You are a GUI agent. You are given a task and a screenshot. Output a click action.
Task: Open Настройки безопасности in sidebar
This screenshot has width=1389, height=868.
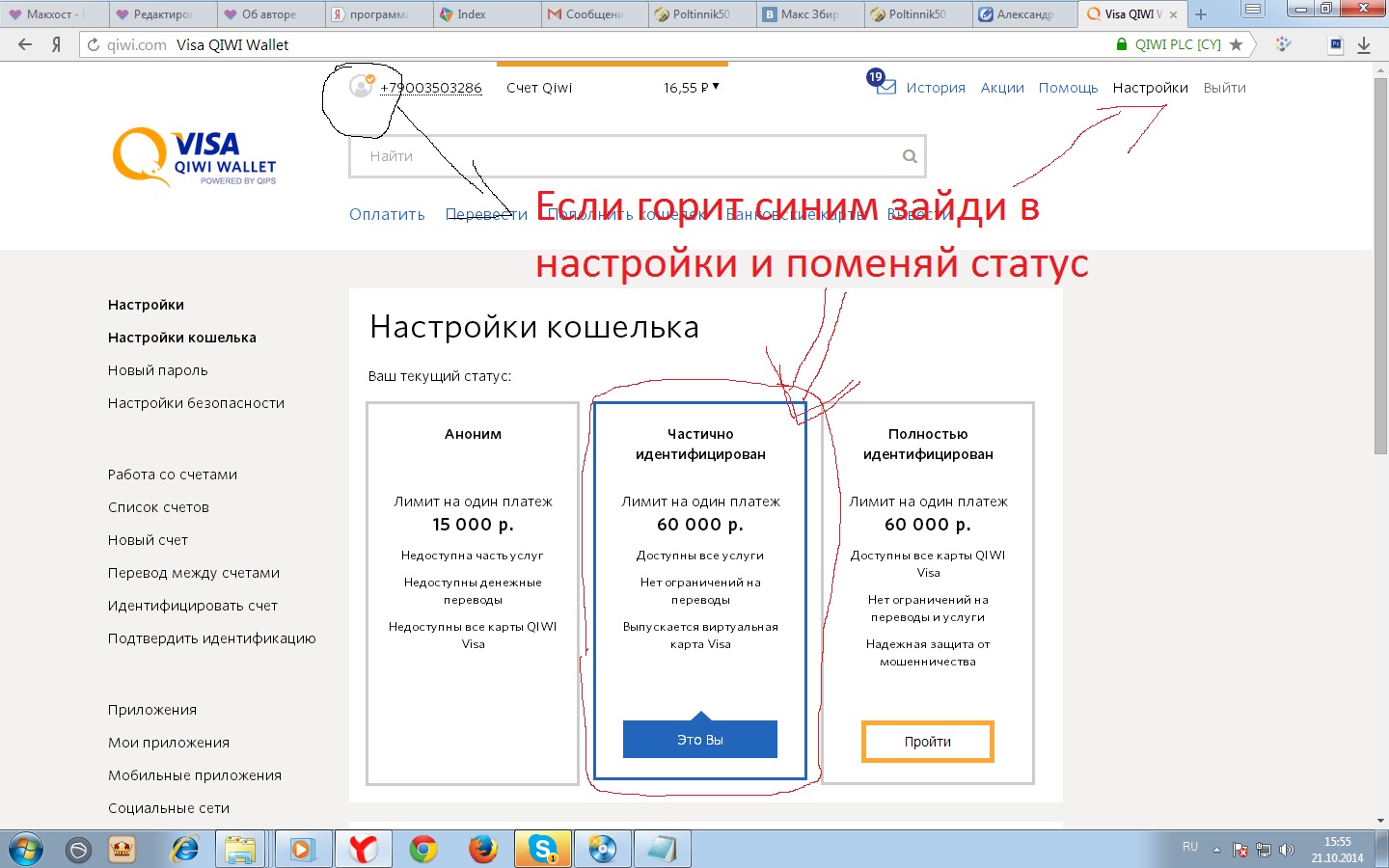196,403
